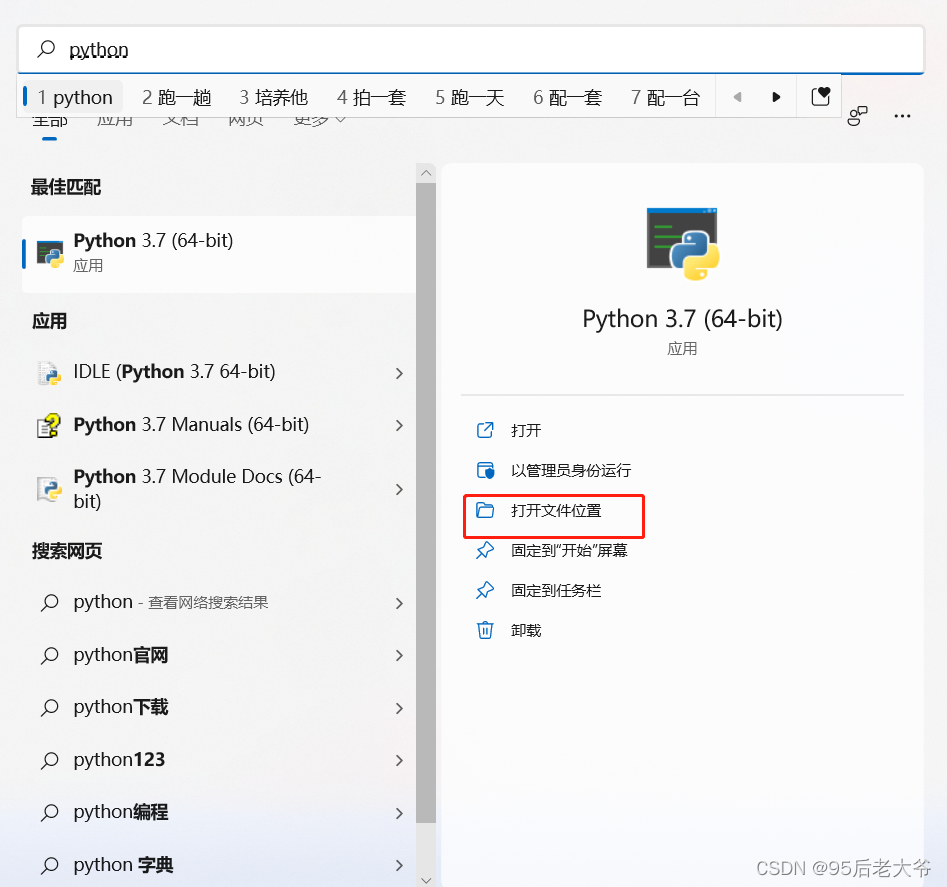Expand python 字典 suggestion chevron
947x887 pixels.
[x=399, y=865]
